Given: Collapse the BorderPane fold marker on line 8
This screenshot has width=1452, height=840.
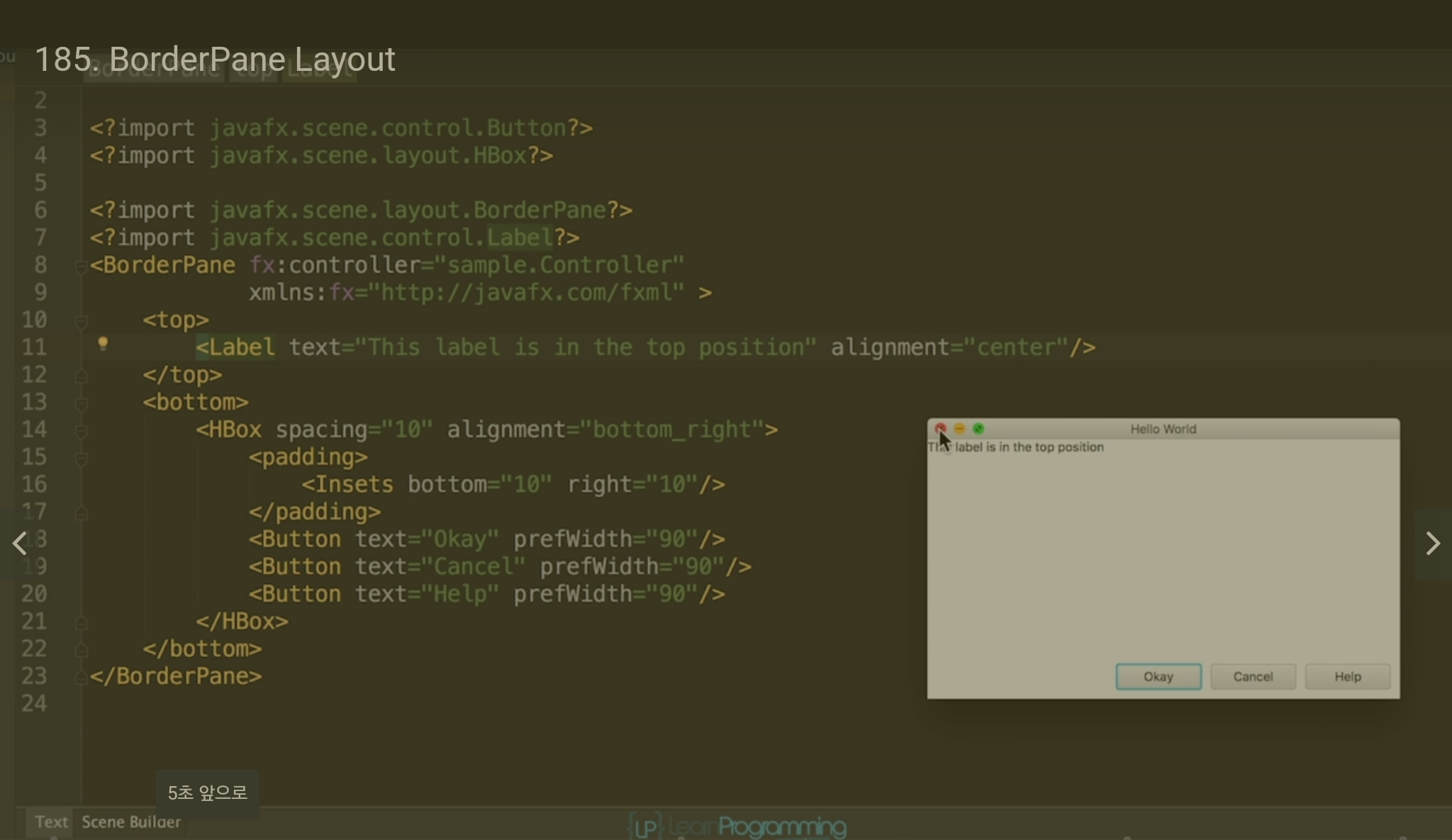Looking at the screenshot, I should coord(81,267).
